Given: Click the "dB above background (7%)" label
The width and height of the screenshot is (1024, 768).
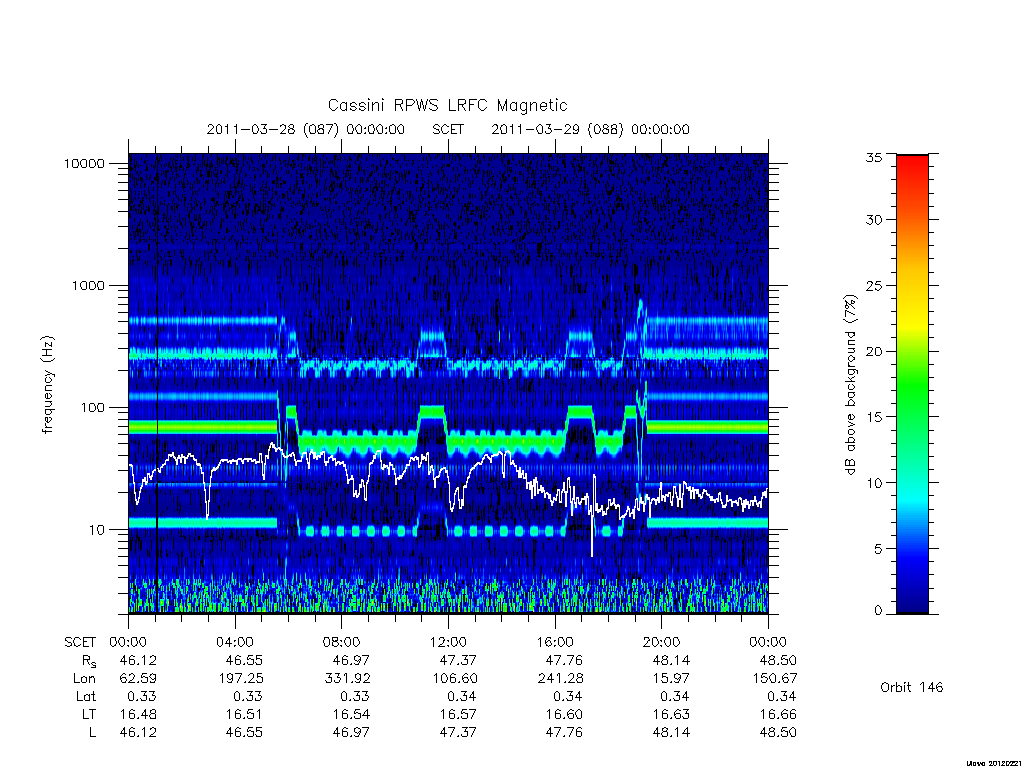Looking at the screenshot, I should (x=850, y=385).
